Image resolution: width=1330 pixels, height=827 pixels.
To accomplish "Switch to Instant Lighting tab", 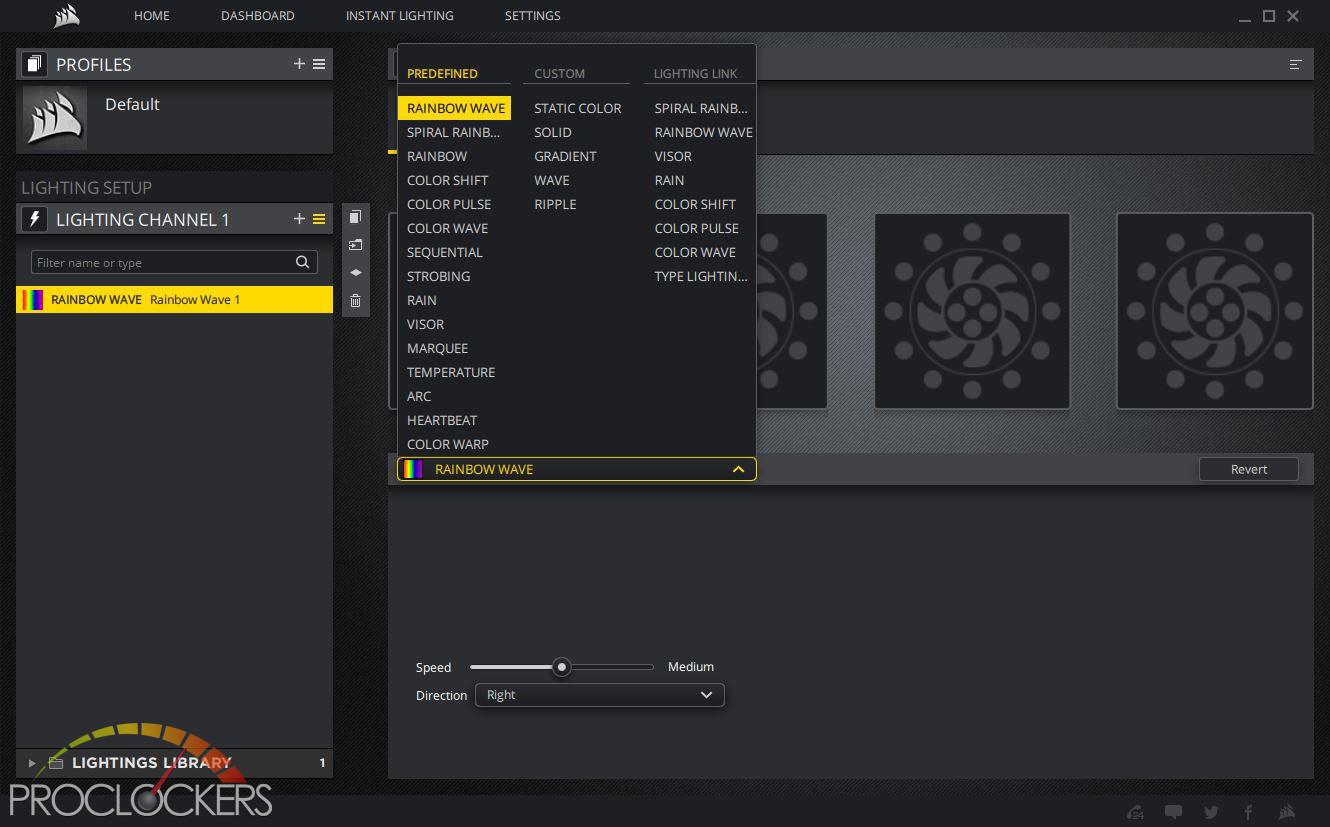I will point(399,15).
